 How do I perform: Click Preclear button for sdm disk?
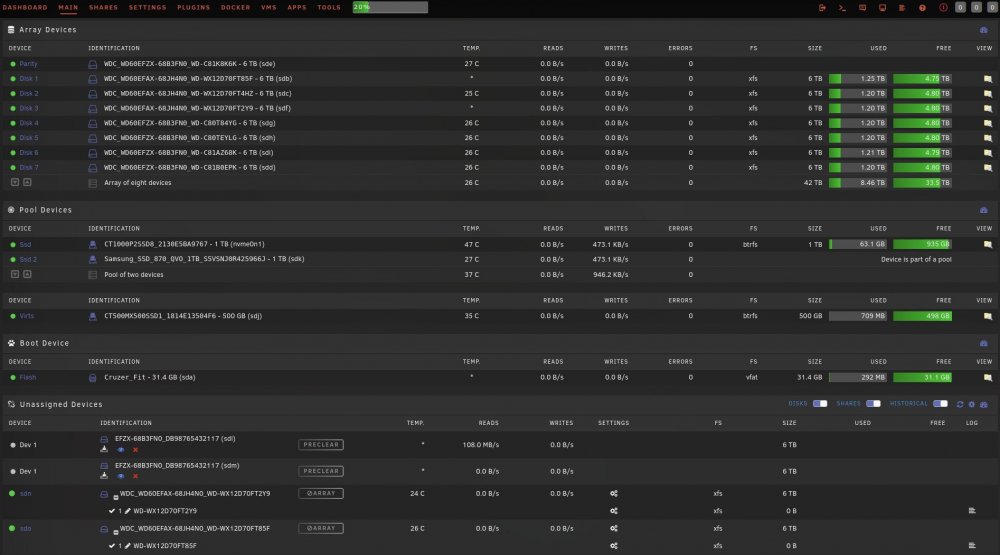coord(321,471)
